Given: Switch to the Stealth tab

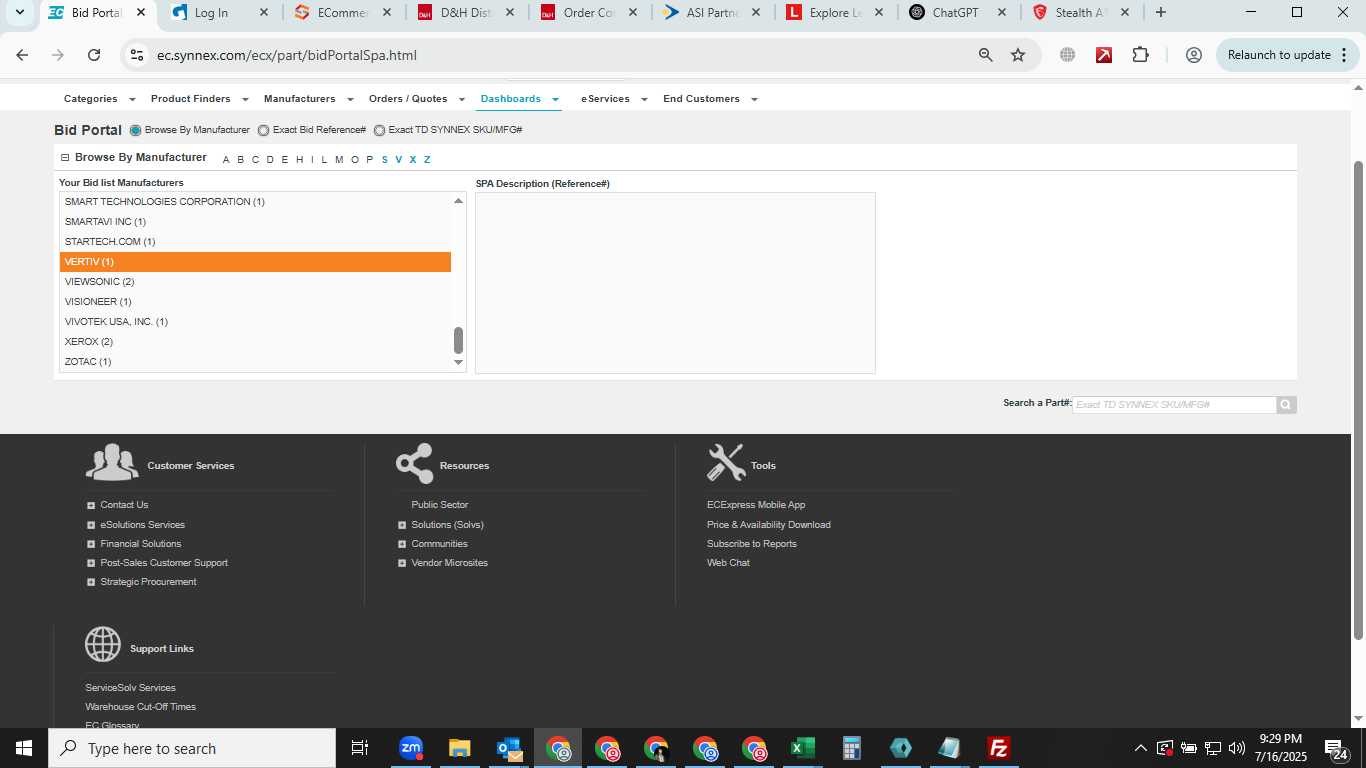Looking at the screenshot, I should click(x=1079, y=13).
